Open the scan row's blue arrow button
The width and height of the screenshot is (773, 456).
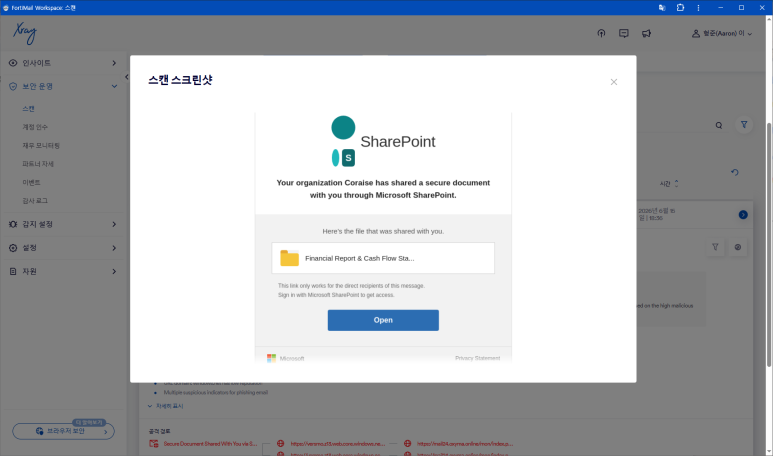coord(743,215)
